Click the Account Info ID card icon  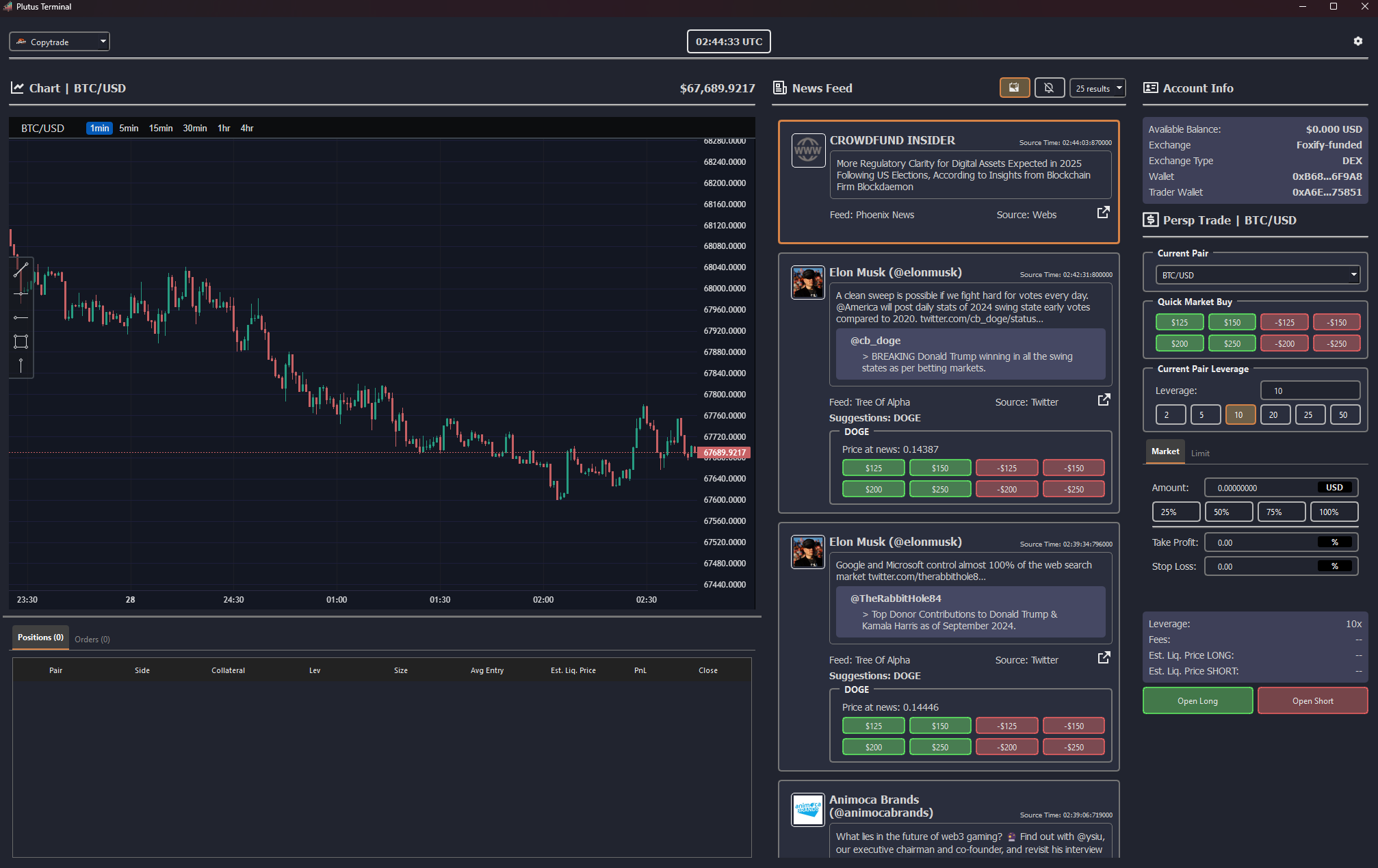(1151, 88)
